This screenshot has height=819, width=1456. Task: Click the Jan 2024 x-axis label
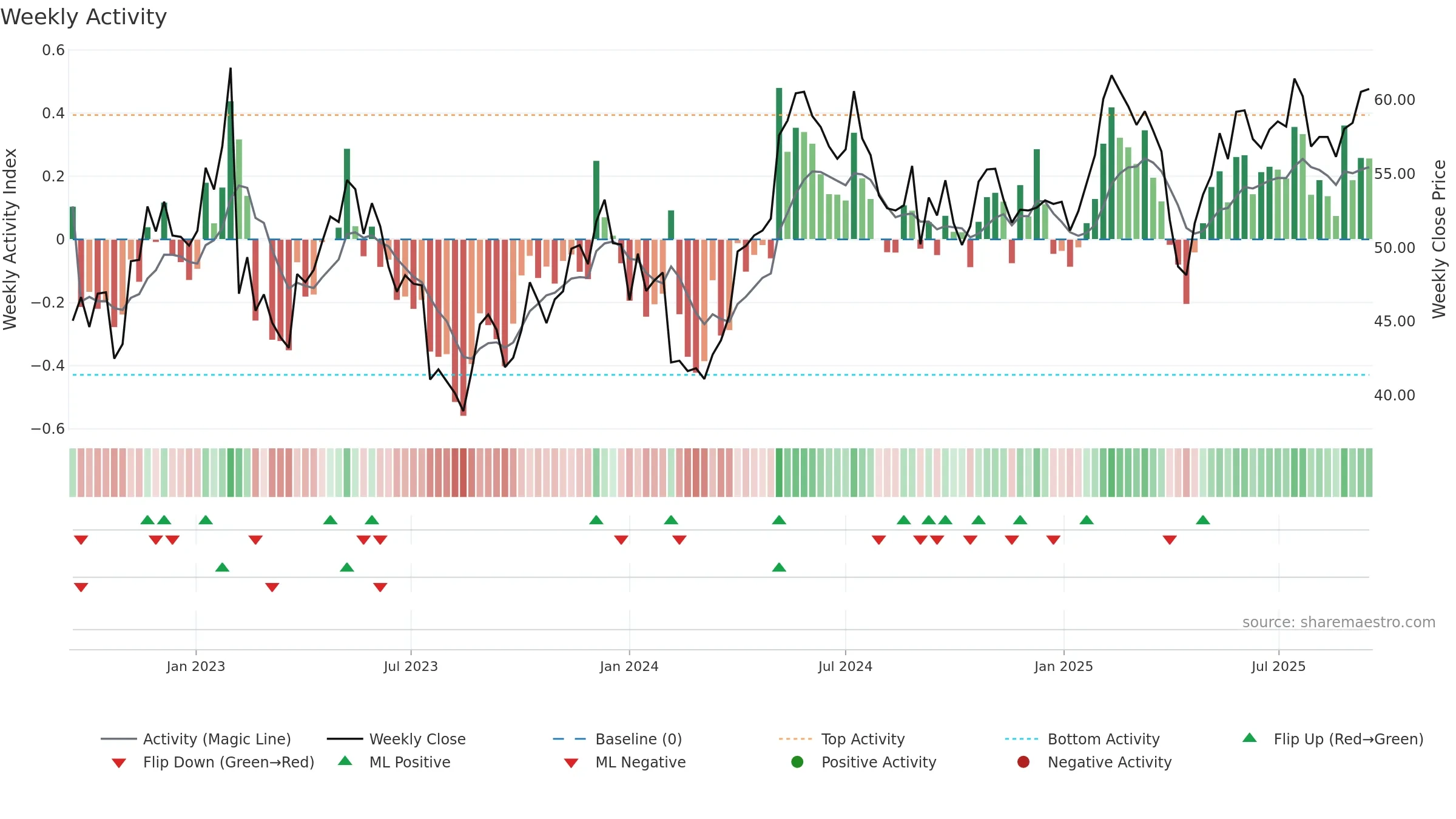[x=629, y=666]
